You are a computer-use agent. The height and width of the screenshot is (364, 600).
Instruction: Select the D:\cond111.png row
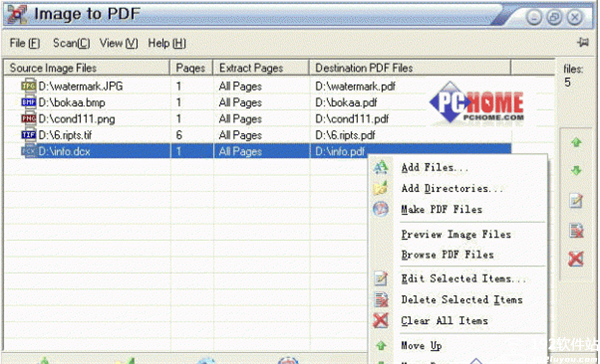(258, 119)
